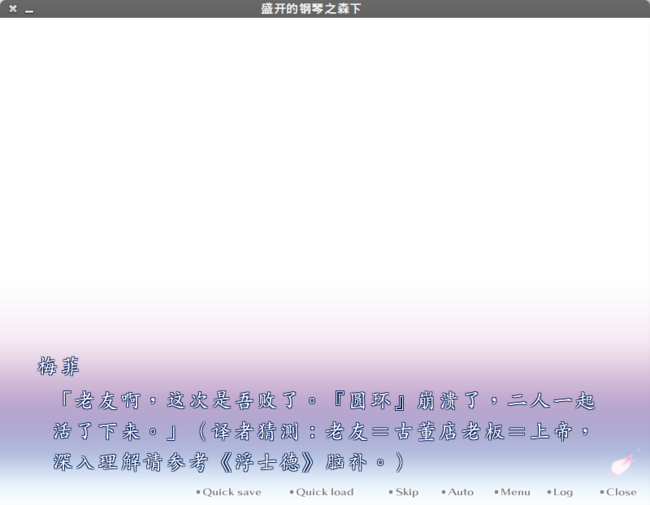Screen dimensions: 650x505
Task: Click the small square bullet before Quick save
Action: click(x=198, y=492)
